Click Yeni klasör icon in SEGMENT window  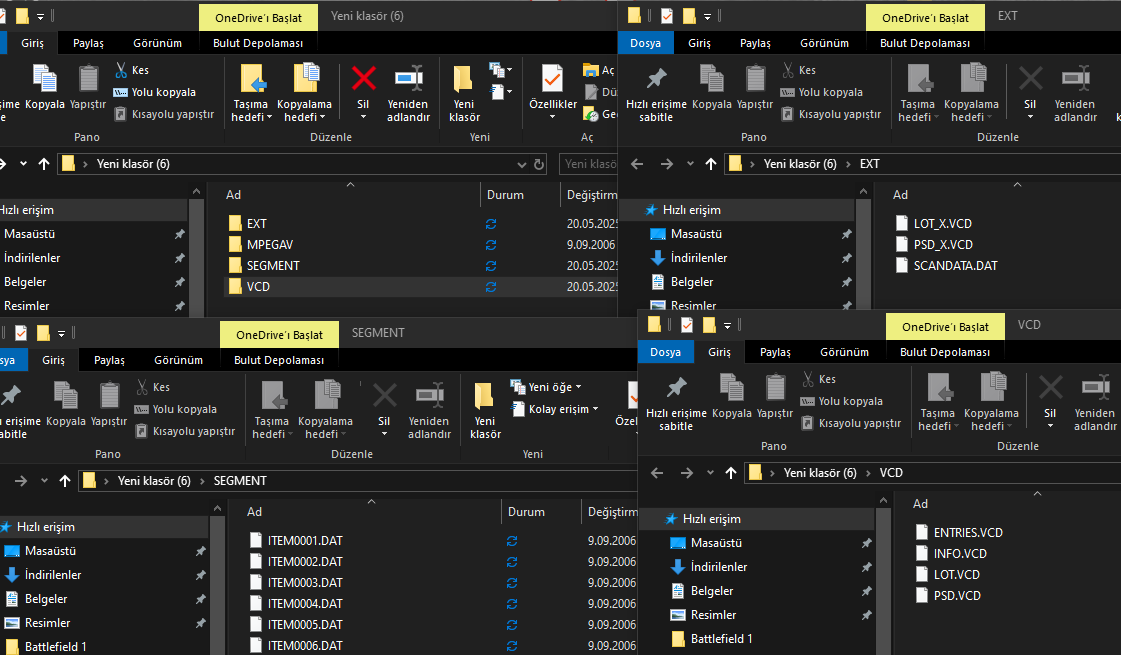tap(484, 395)
